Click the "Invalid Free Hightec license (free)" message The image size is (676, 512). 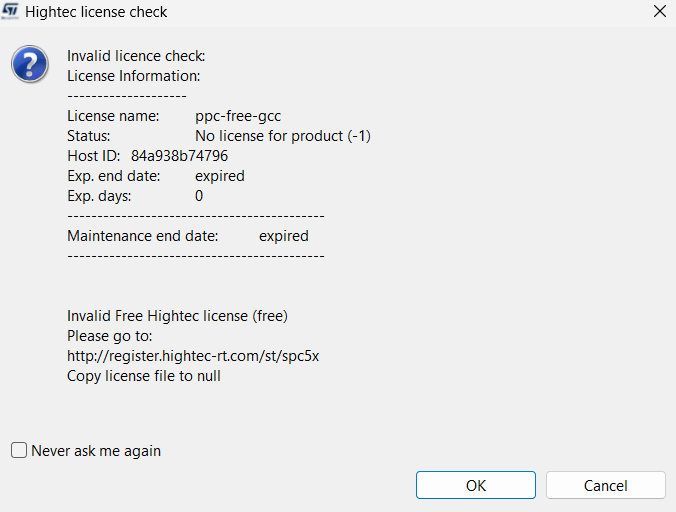177,316
